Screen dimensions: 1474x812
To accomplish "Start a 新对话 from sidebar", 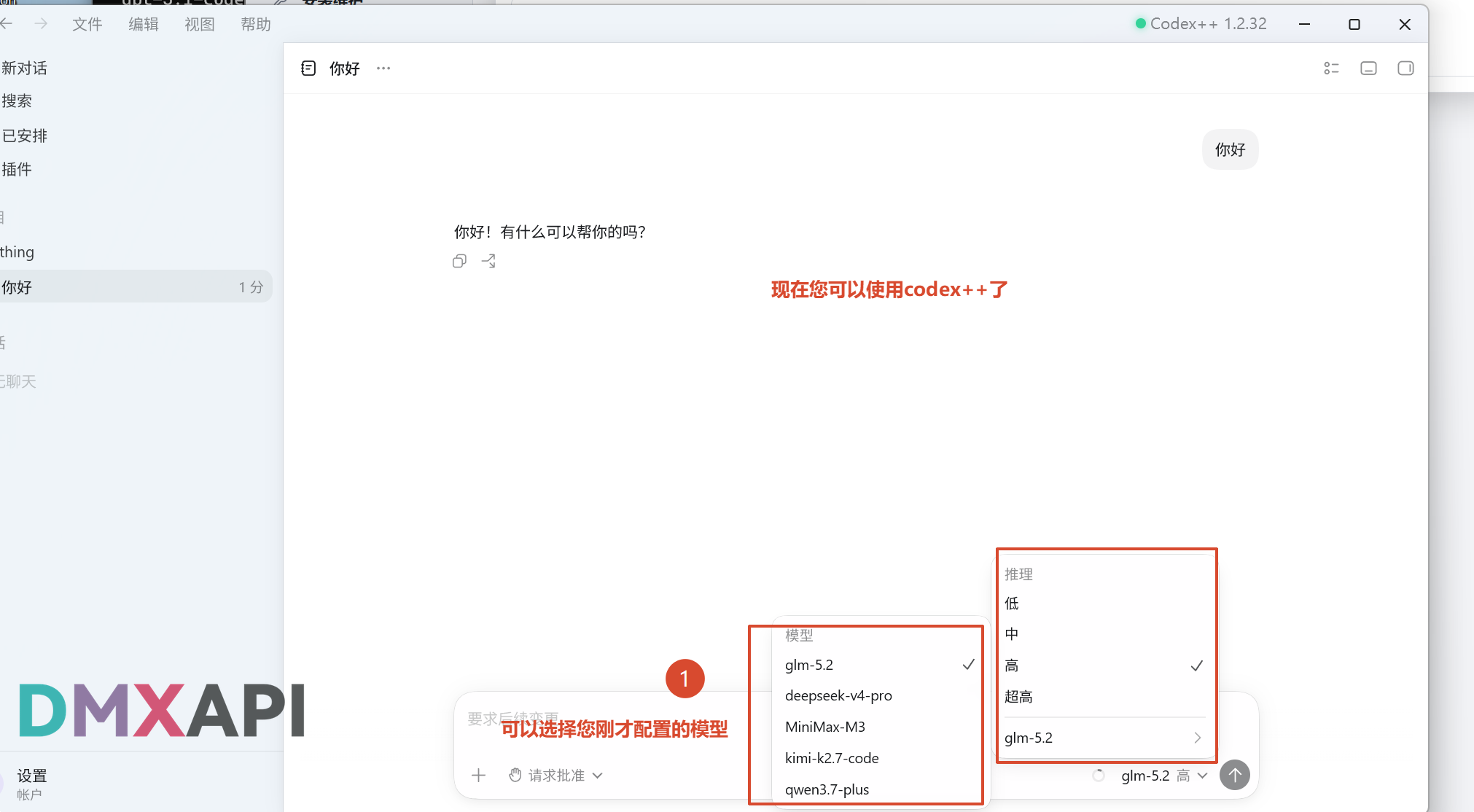I will tap(25, 68).
